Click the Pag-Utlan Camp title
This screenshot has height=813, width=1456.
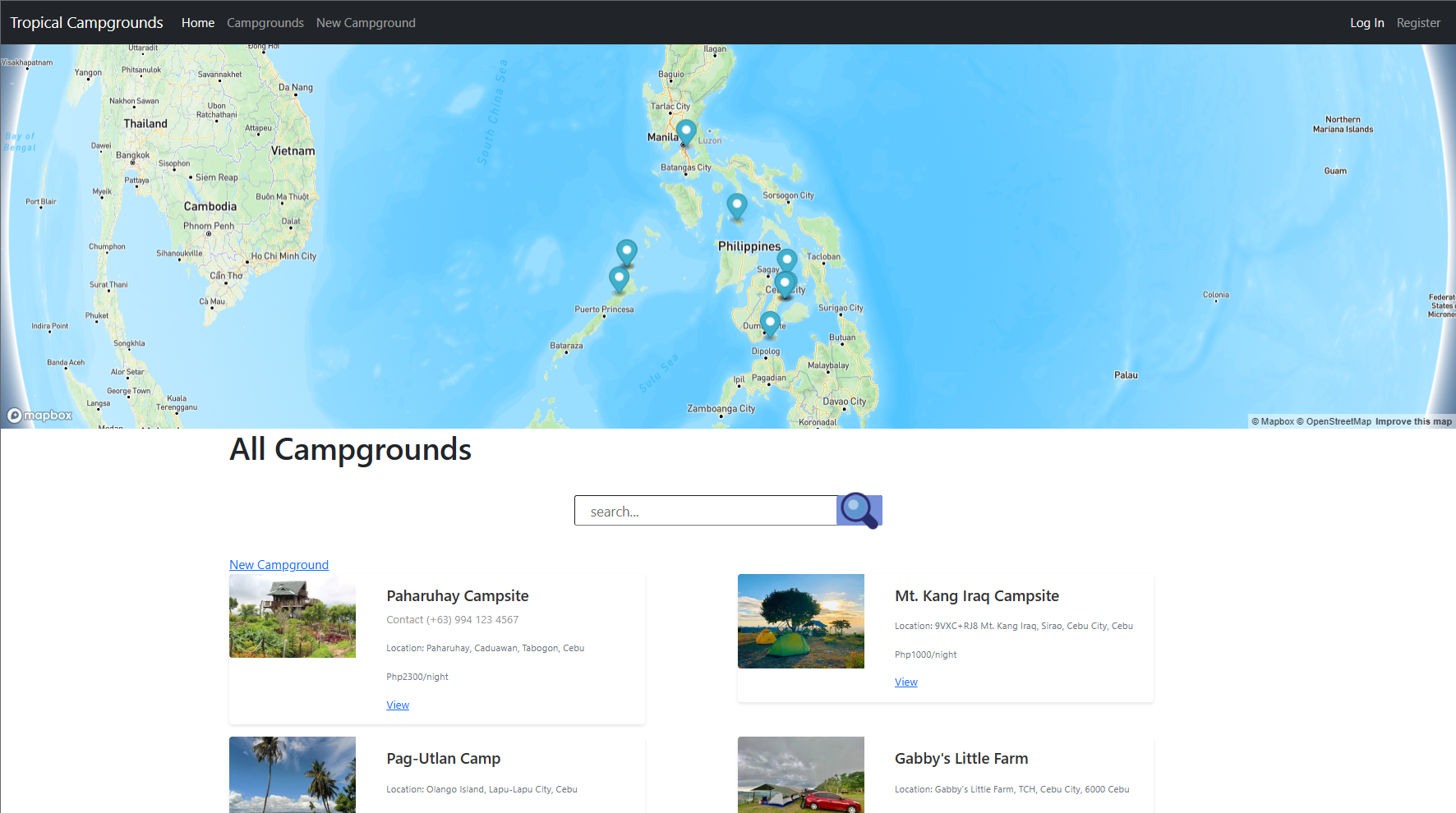click(444, 759)
